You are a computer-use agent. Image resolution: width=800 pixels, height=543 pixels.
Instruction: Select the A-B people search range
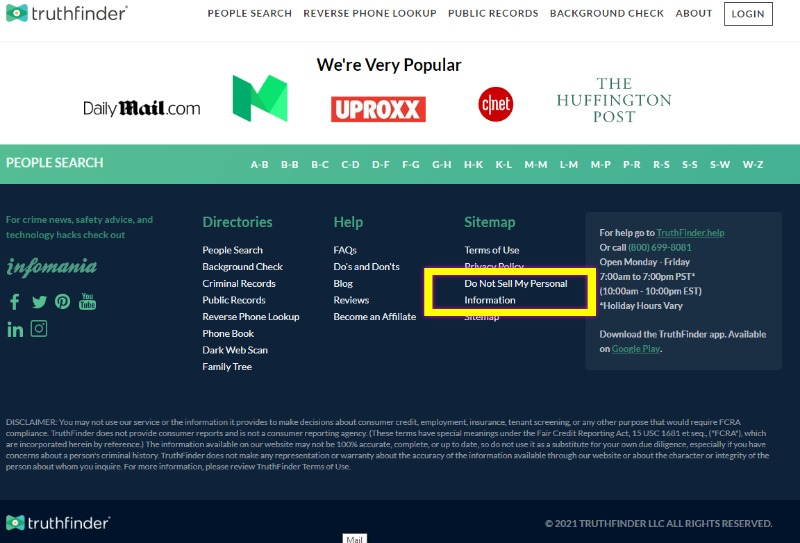pos(259,164)
